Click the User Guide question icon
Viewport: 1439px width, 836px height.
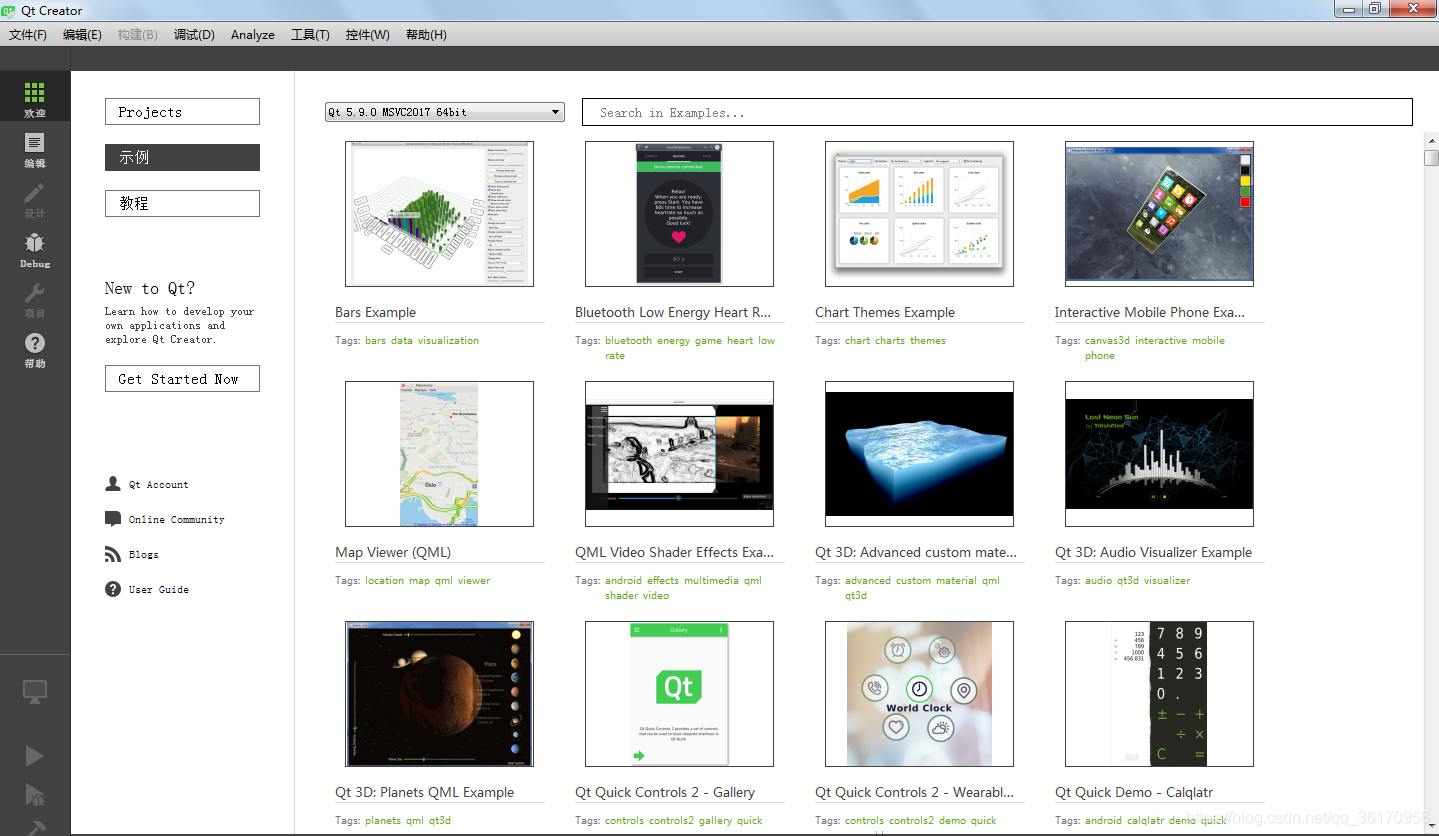113,589
